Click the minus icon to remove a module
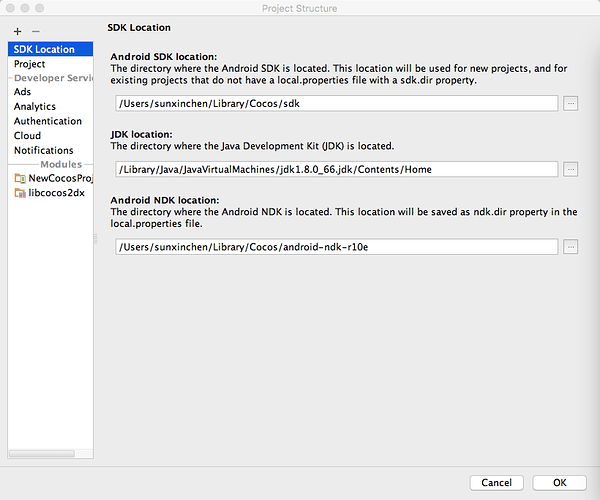Image resolution: width=600 pixels, height=500 pixels. pos(35,32)
